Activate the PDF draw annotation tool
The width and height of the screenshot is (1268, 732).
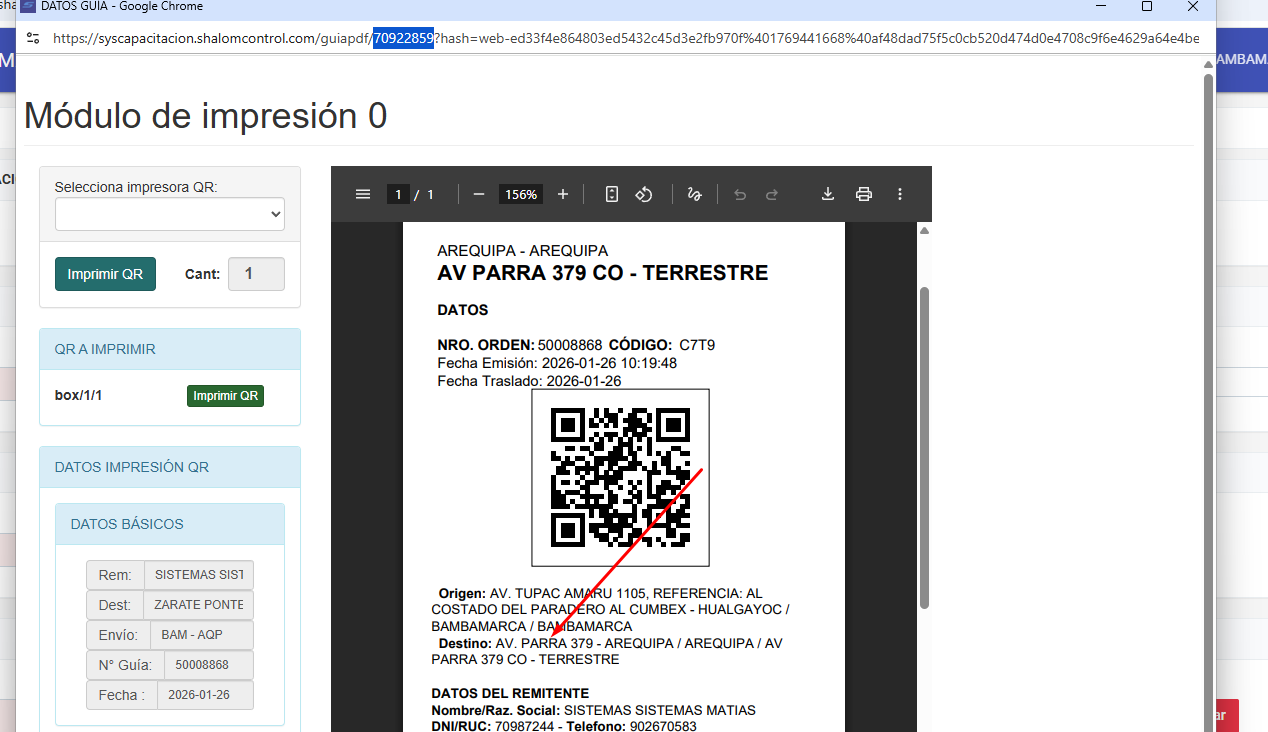[694, 194]
